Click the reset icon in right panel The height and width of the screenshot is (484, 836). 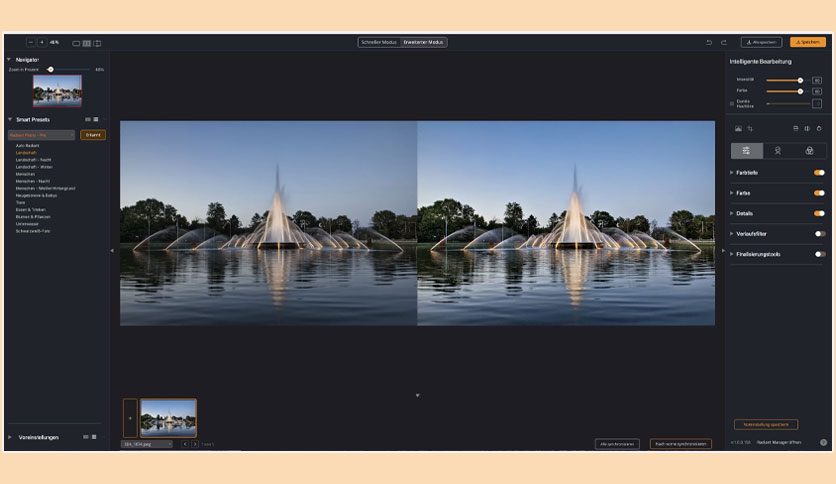click(x=819, y=128)
